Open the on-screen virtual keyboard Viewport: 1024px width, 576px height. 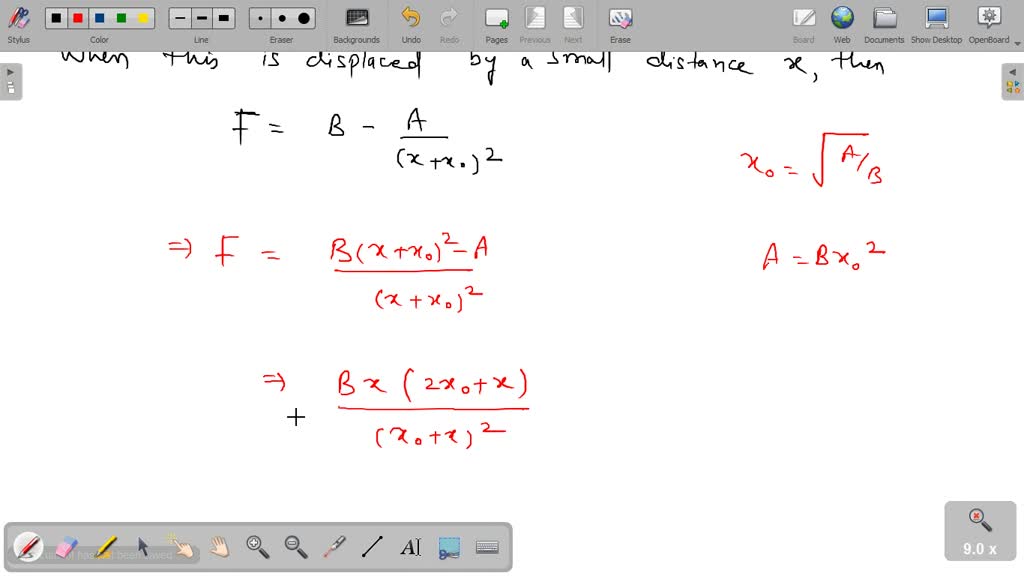click(x=488, y=547)
